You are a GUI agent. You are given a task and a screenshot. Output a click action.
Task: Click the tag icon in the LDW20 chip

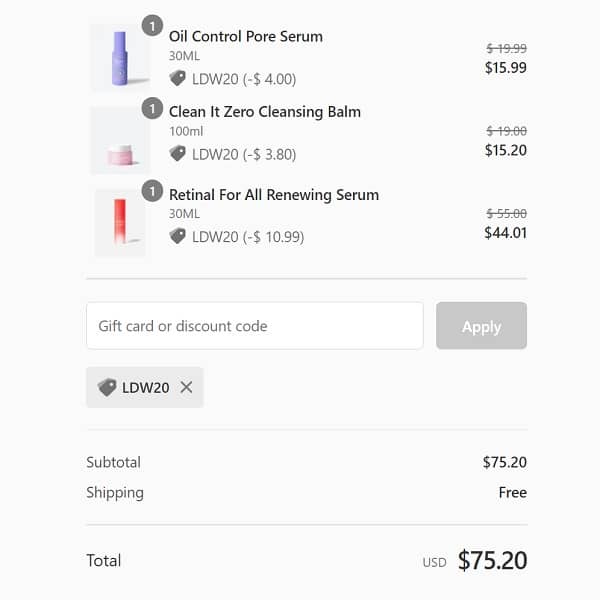tap(107, 387)
